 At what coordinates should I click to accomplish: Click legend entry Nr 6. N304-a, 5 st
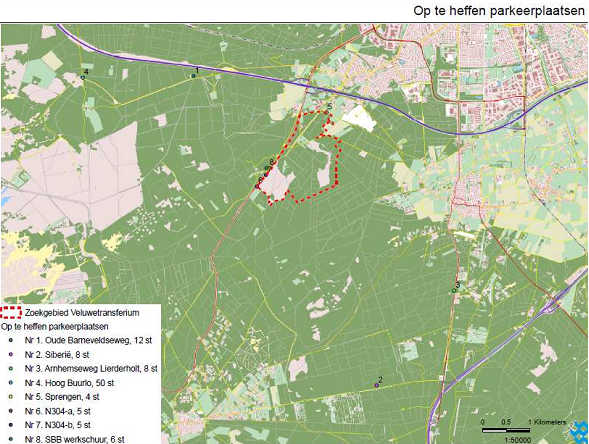57,411
